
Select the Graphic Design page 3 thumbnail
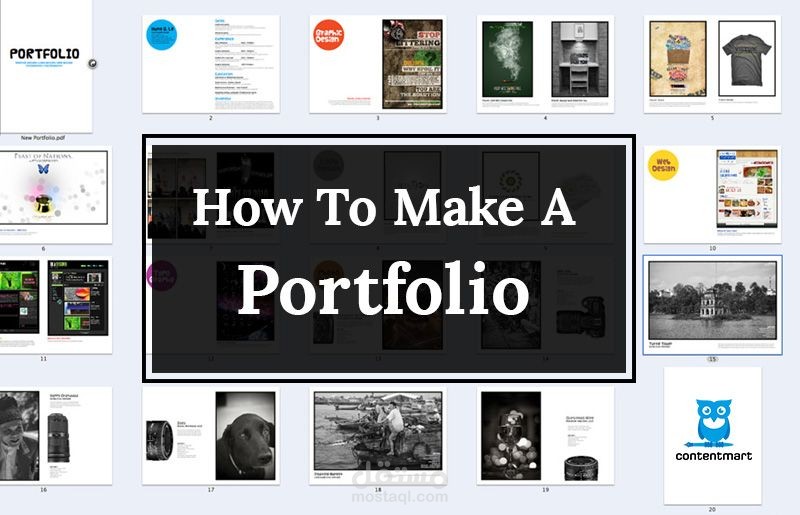pyautogui.click(x=378, y=64)
